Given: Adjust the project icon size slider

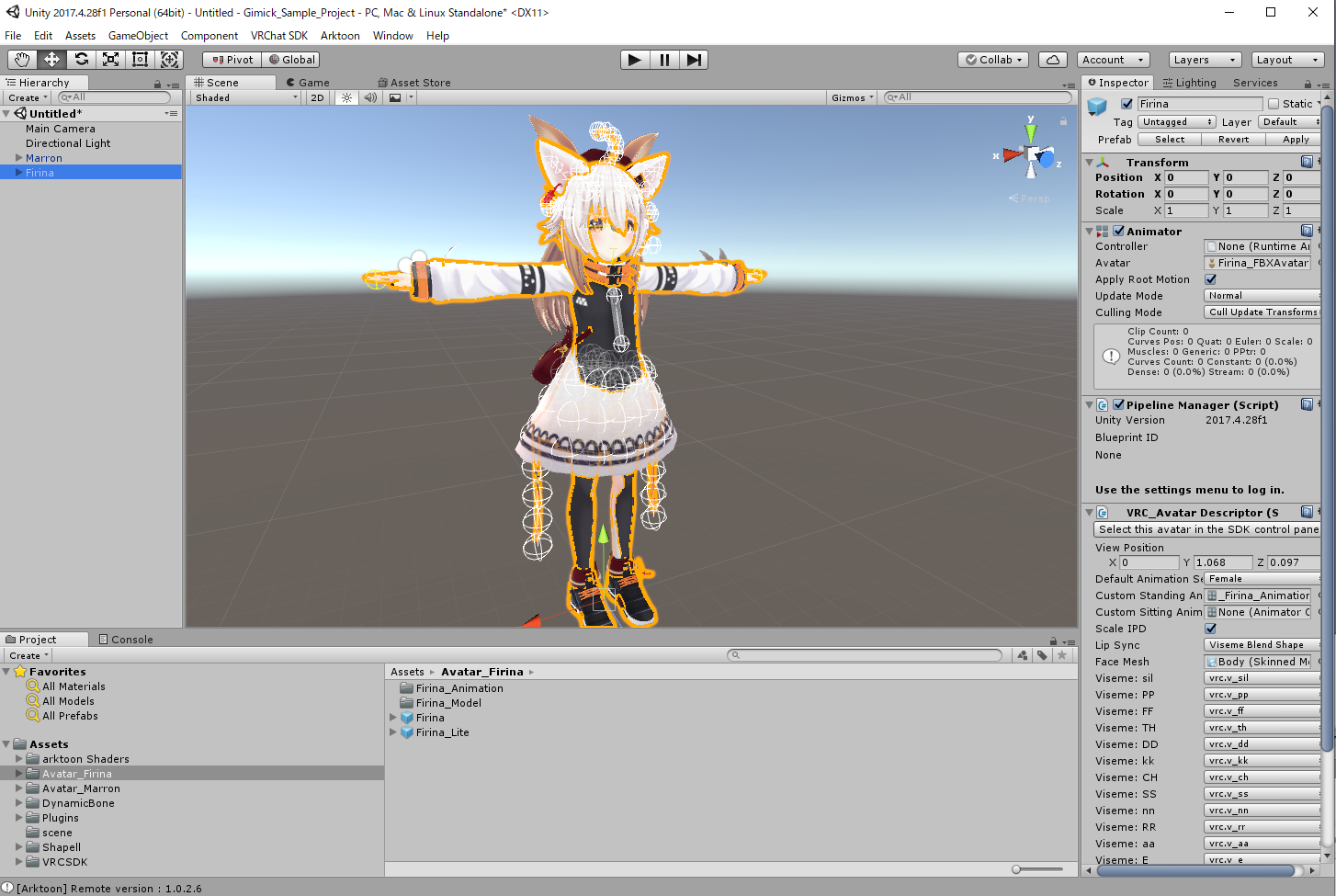Looking at the screenshot, I should click(1016, 869).
